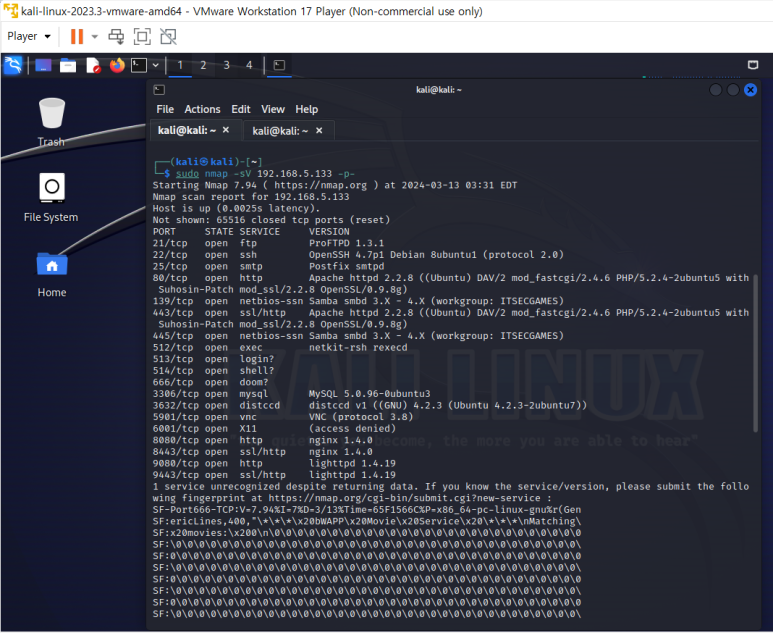
Task: Click the '9443/tcp' port entry
Action: pos(176,475)
